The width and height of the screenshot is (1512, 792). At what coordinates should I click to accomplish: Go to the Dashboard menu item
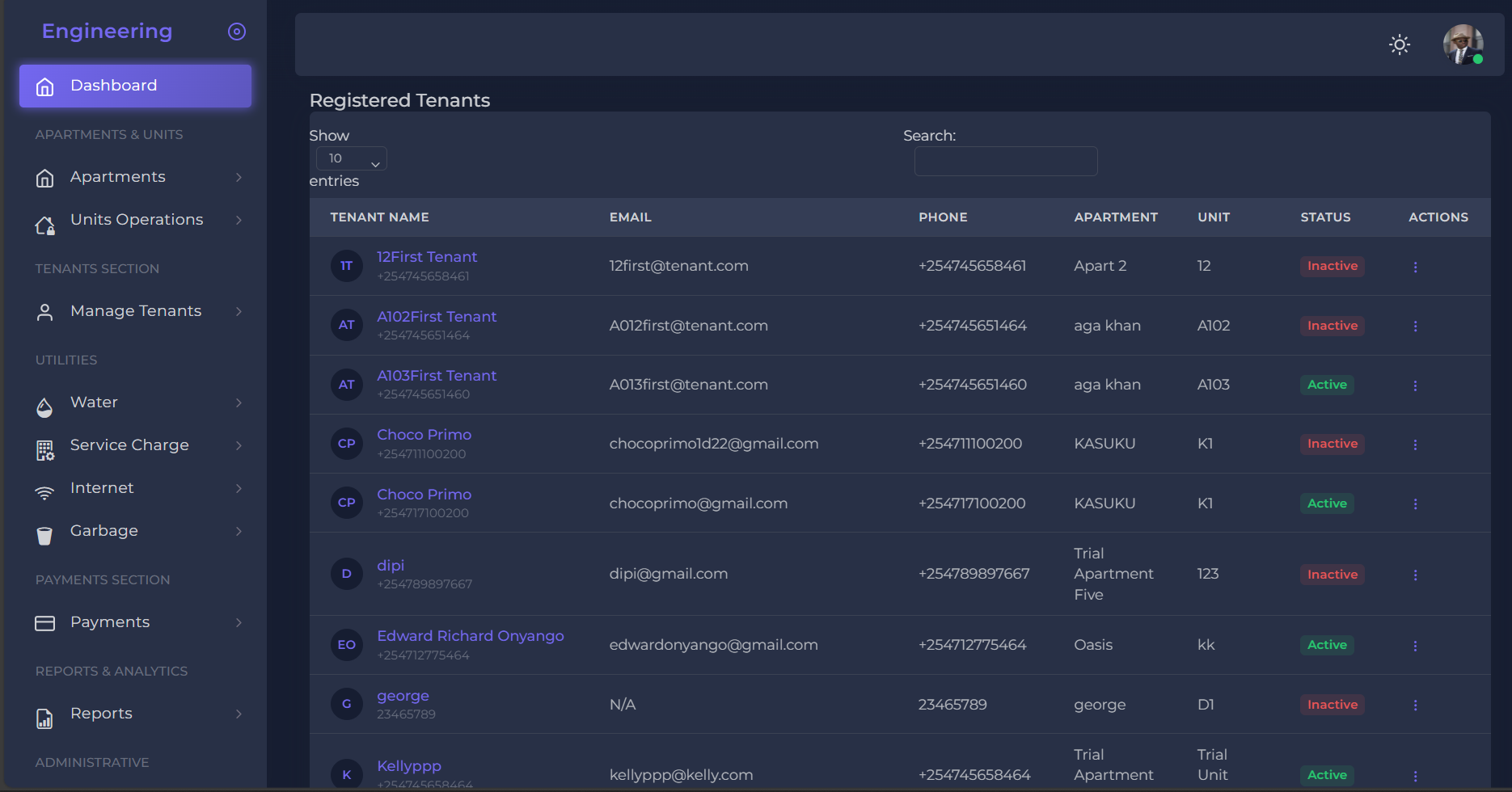[135, 86]
